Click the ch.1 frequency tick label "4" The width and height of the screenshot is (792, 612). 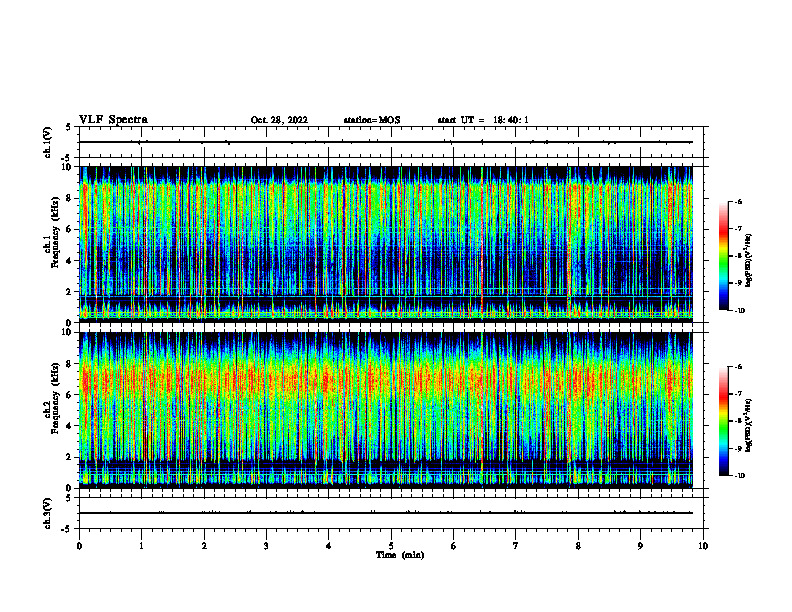point(69,261)
